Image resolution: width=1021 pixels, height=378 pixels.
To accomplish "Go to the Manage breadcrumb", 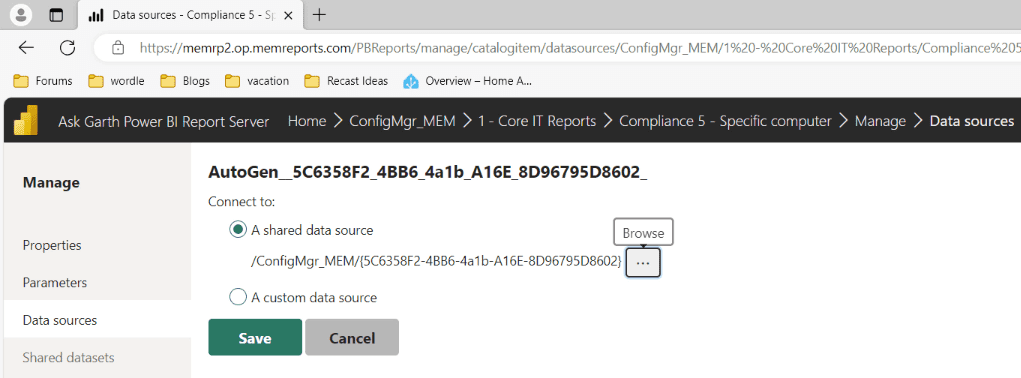I will pos(880,121).
